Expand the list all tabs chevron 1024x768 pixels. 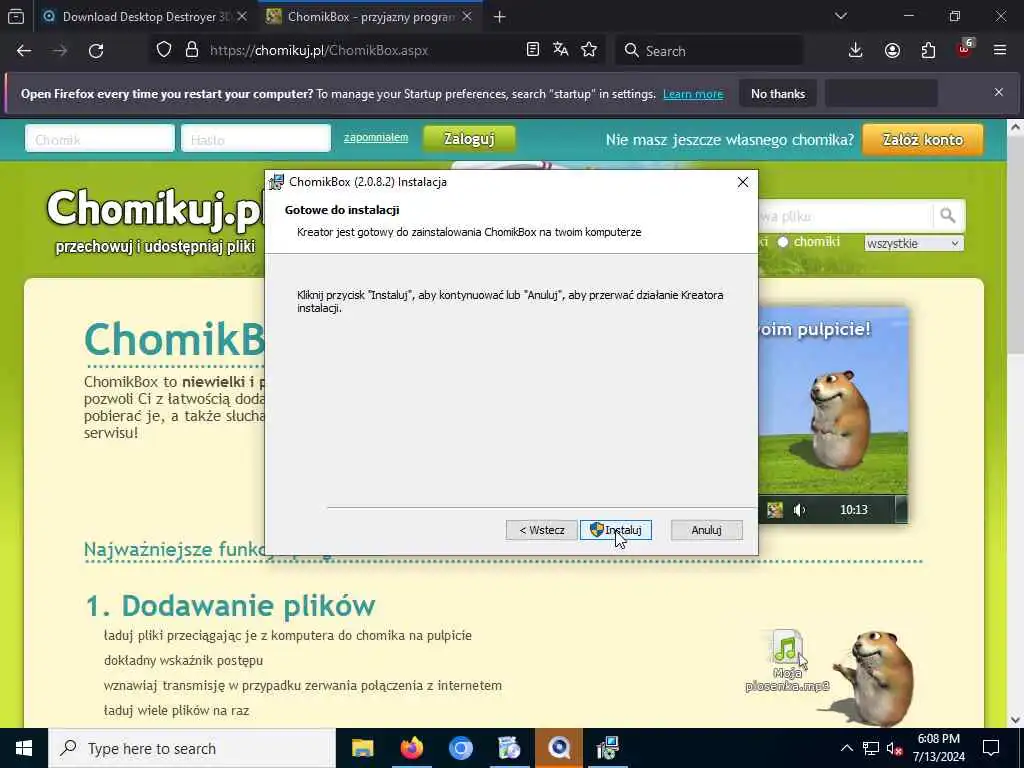click(x=841, y=16)
